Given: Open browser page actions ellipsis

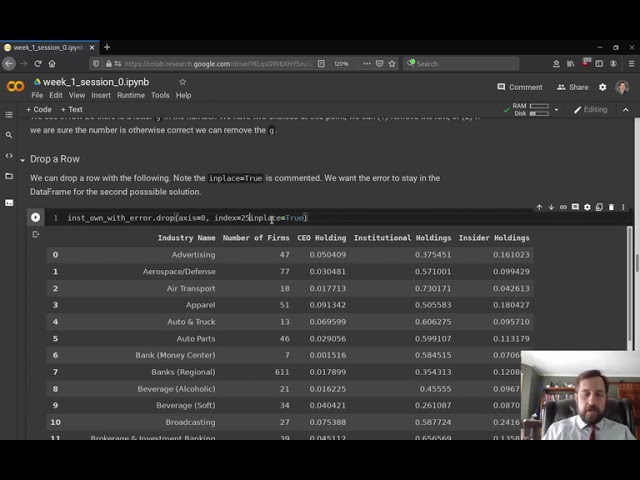Looking at the screenshot, I should [x=367, y=64].
